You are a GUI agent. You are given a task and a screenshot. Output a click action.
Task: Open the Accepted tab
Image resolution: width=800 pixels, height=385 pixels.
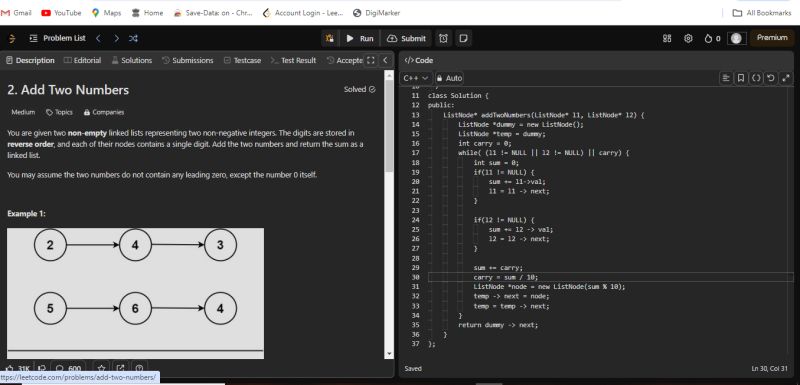(x=345, y=60)
